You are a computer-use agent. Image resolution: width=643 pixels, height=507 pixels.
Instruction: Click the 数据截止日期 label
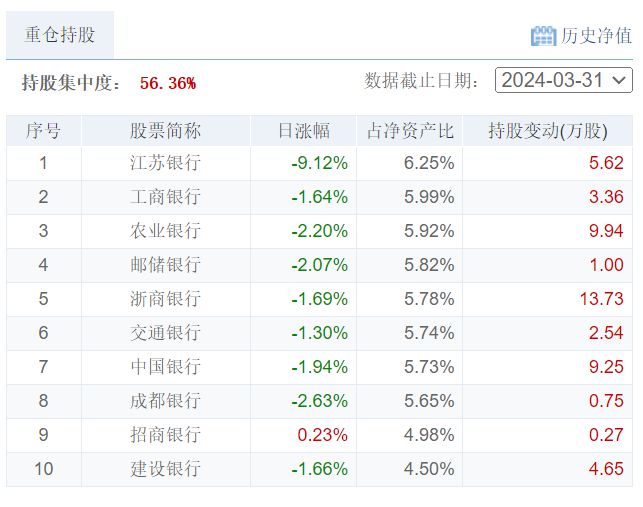point(422,81)
